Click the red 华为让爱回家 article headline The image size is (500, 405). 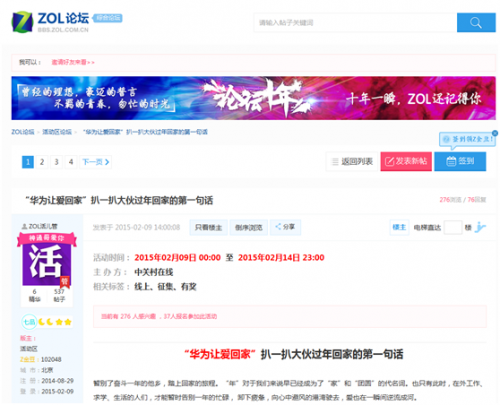coord(220,354)
